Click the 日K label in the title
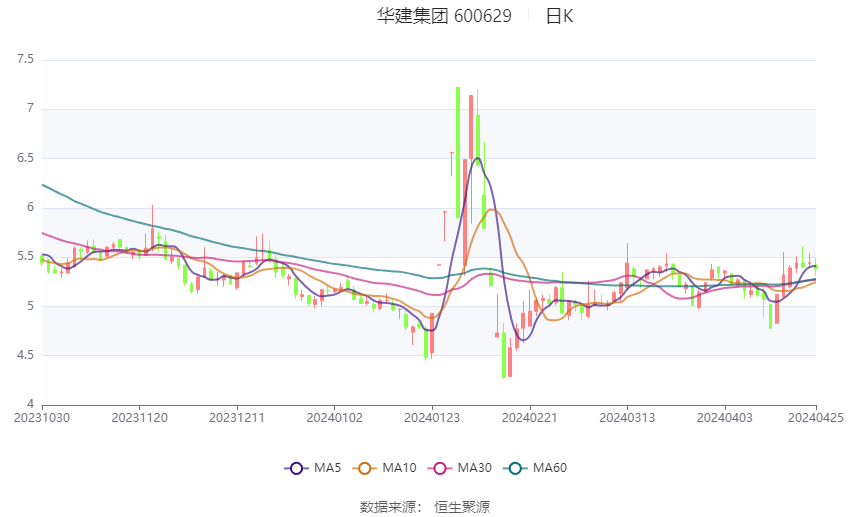 559,16
